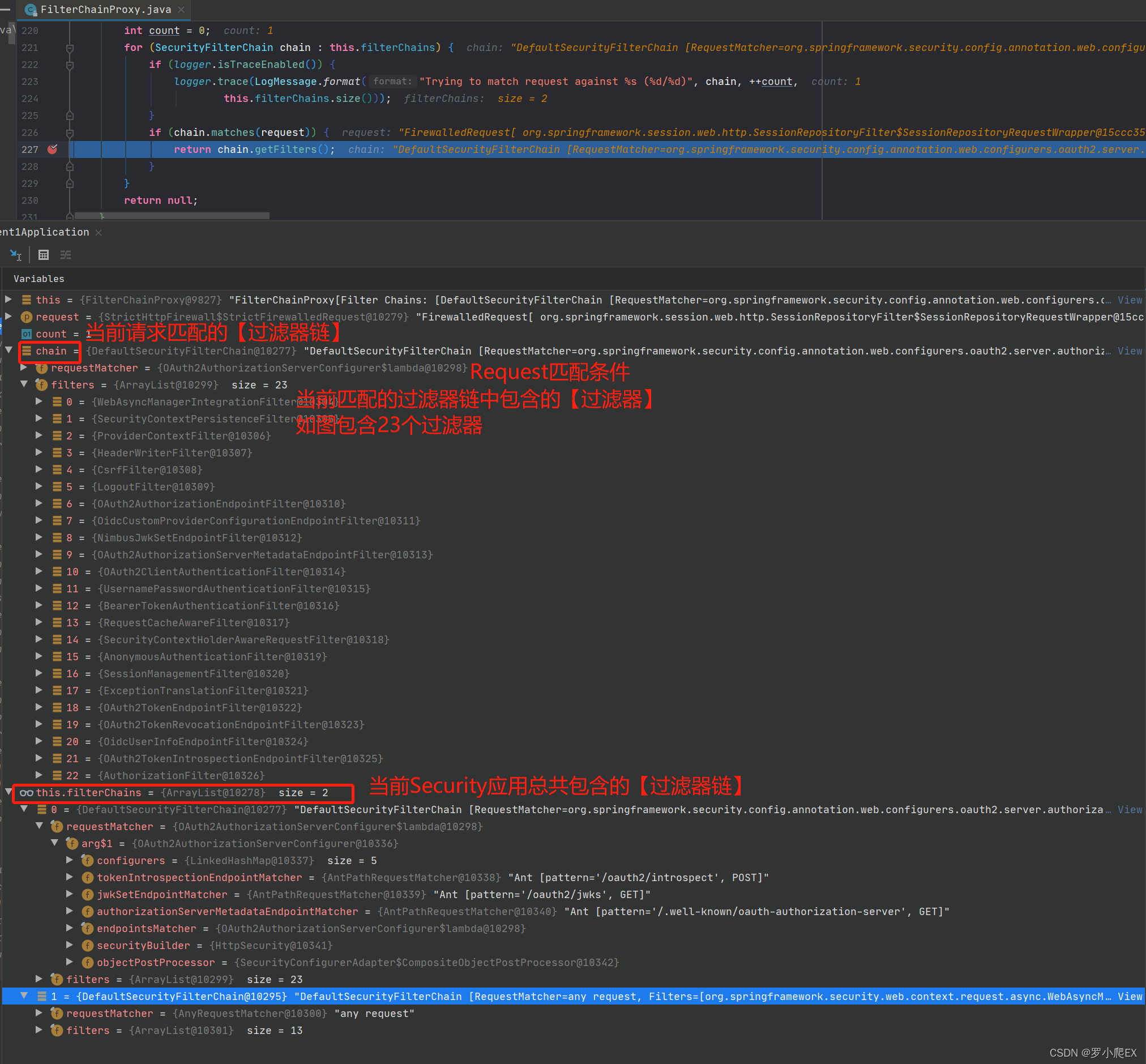Image resolution: width=1146 pixels, height=1064 pixels.
Task: Click the glasses watch icon of this.filterChains
Action: (x=27, y=793)
